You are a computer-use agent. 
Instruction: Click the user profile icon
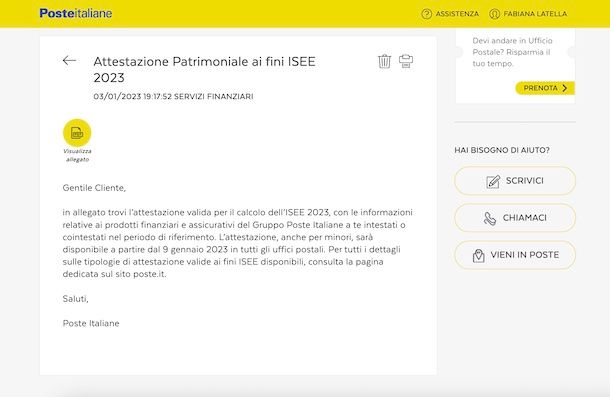coord(494,14)
